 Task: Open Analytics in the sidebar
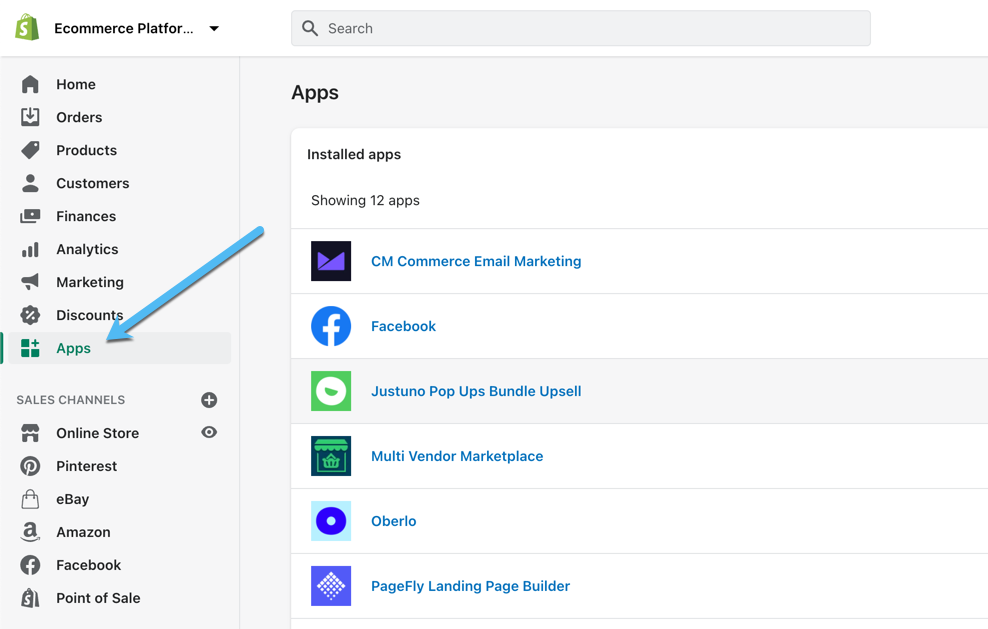[87, 250]
